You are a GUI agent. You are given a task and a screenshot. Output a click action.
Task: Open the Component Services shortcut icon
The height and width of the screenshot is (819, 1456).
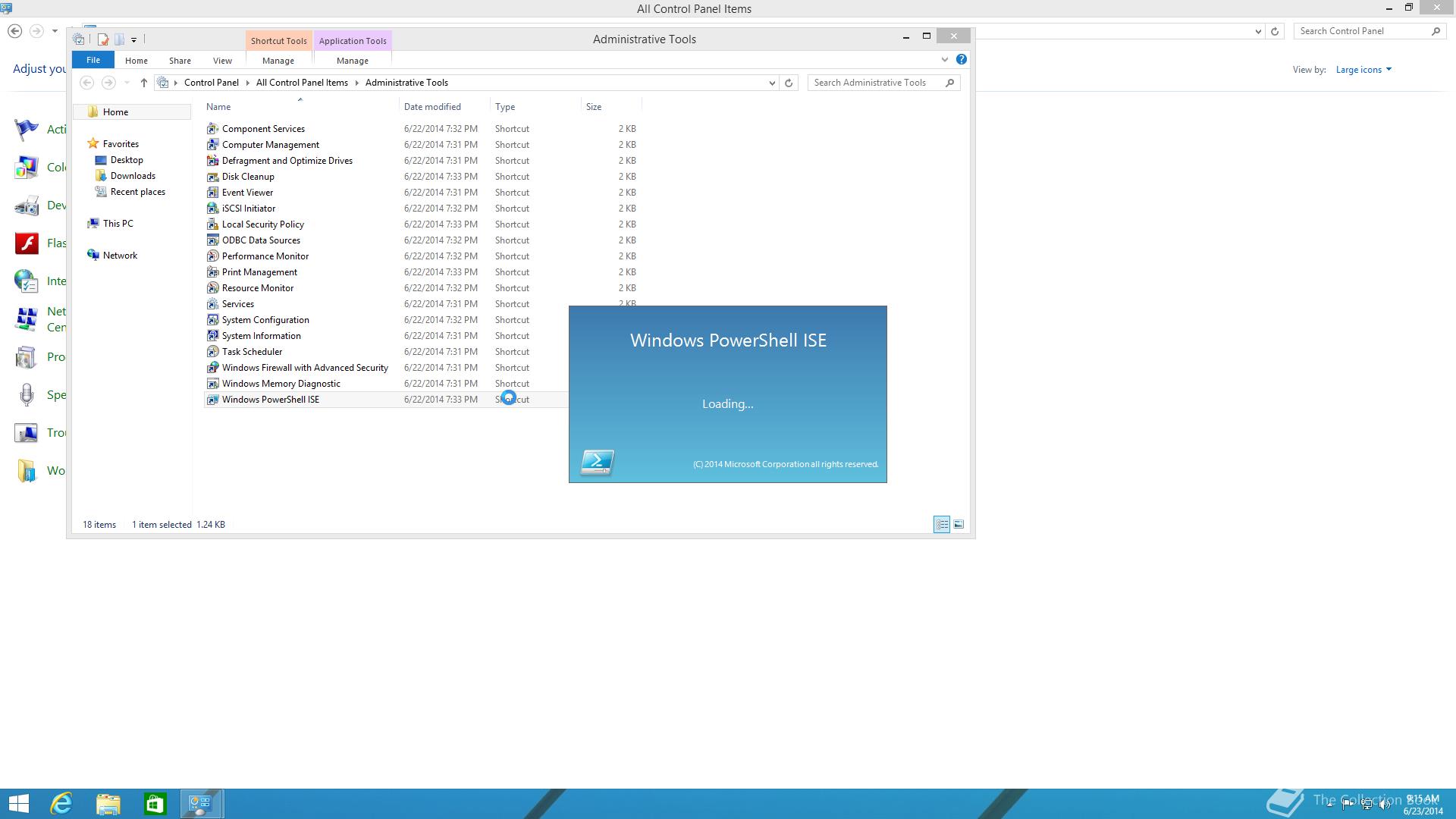pos(212,129)
